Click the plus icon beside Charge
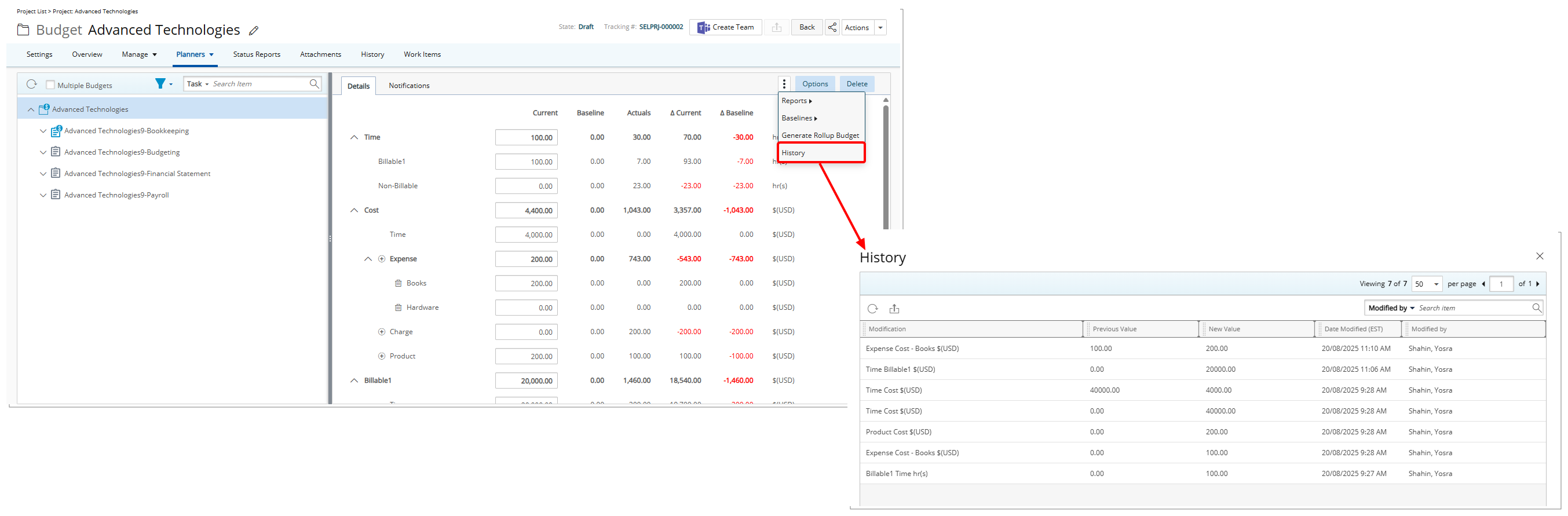The image size is (1568, 516). pos(382,332)
